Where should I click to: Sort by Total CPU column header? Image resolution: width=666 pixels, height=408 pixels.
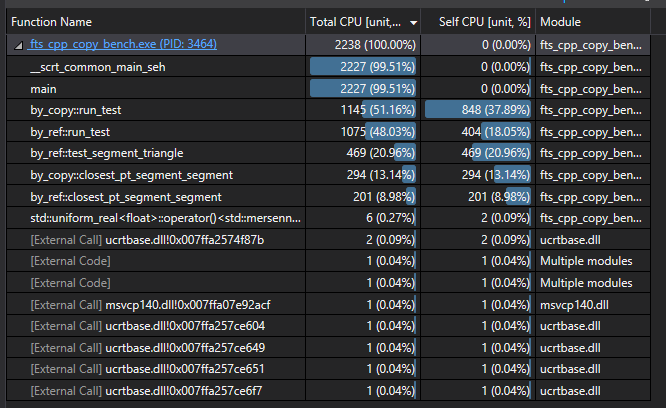tap(363, 22)
